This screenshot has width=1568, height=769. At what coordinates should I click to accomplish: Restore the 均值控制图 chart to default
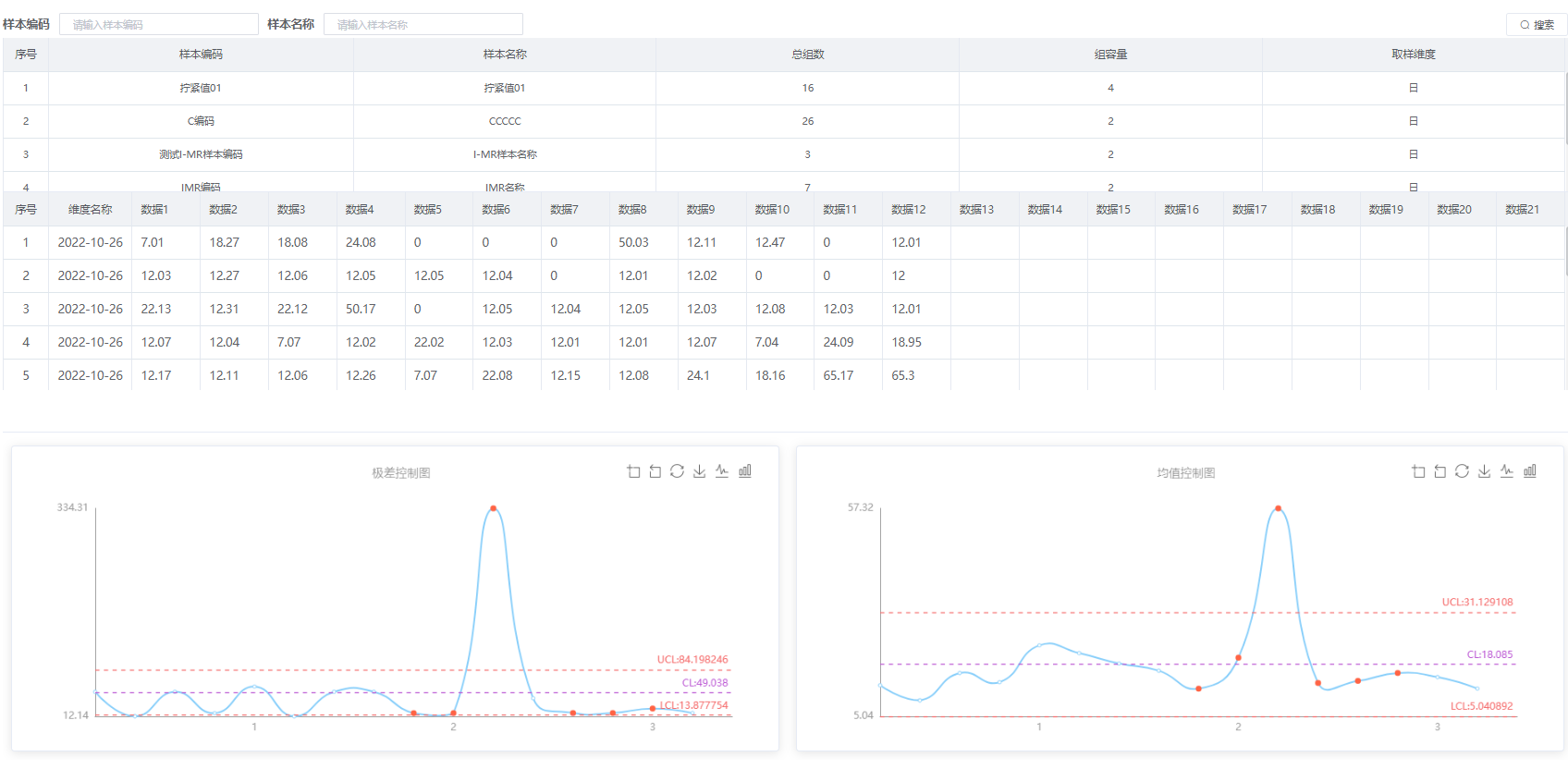1462,471
